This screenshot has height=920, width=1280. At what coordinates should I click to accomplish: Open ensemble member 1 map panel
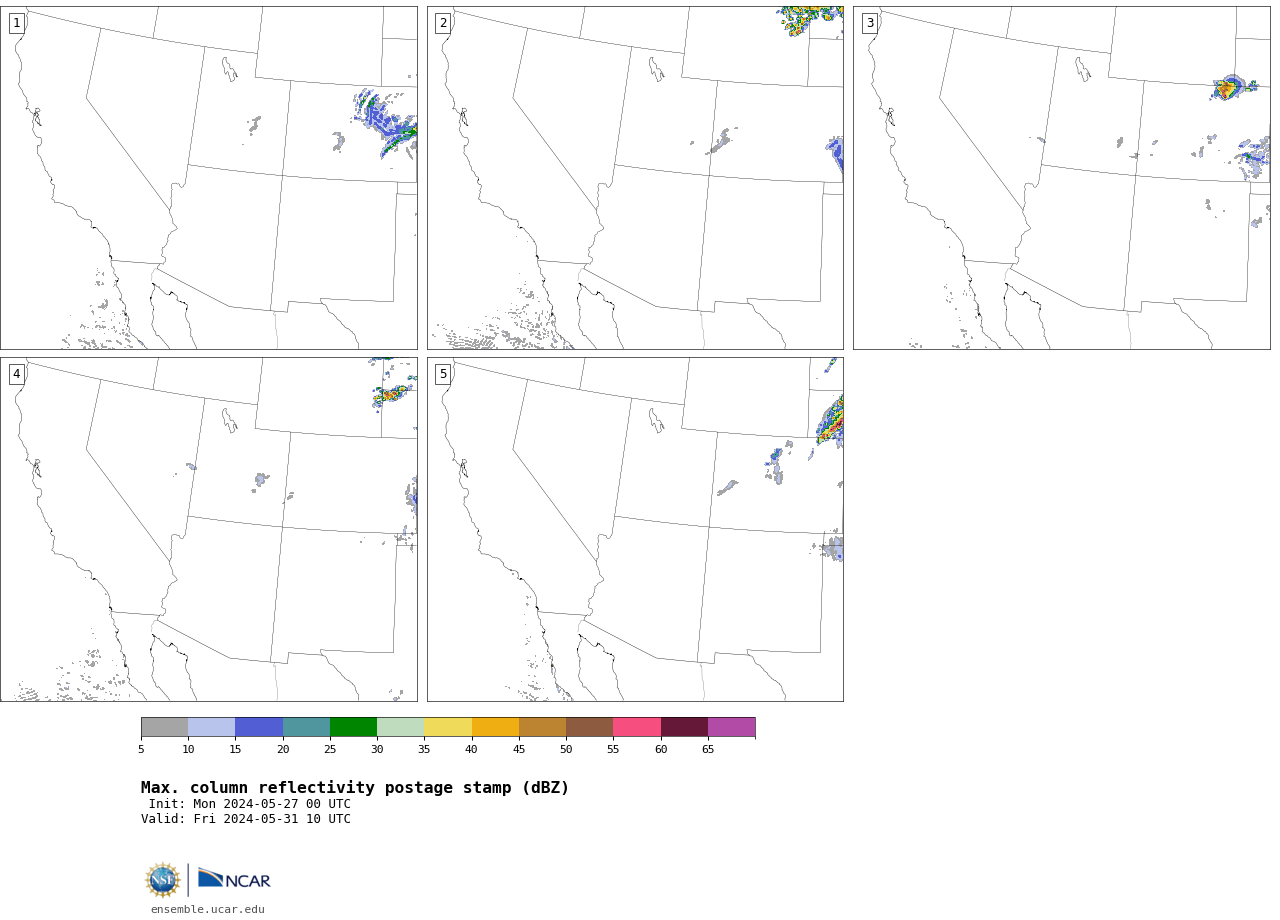click(x=208, y=178)
